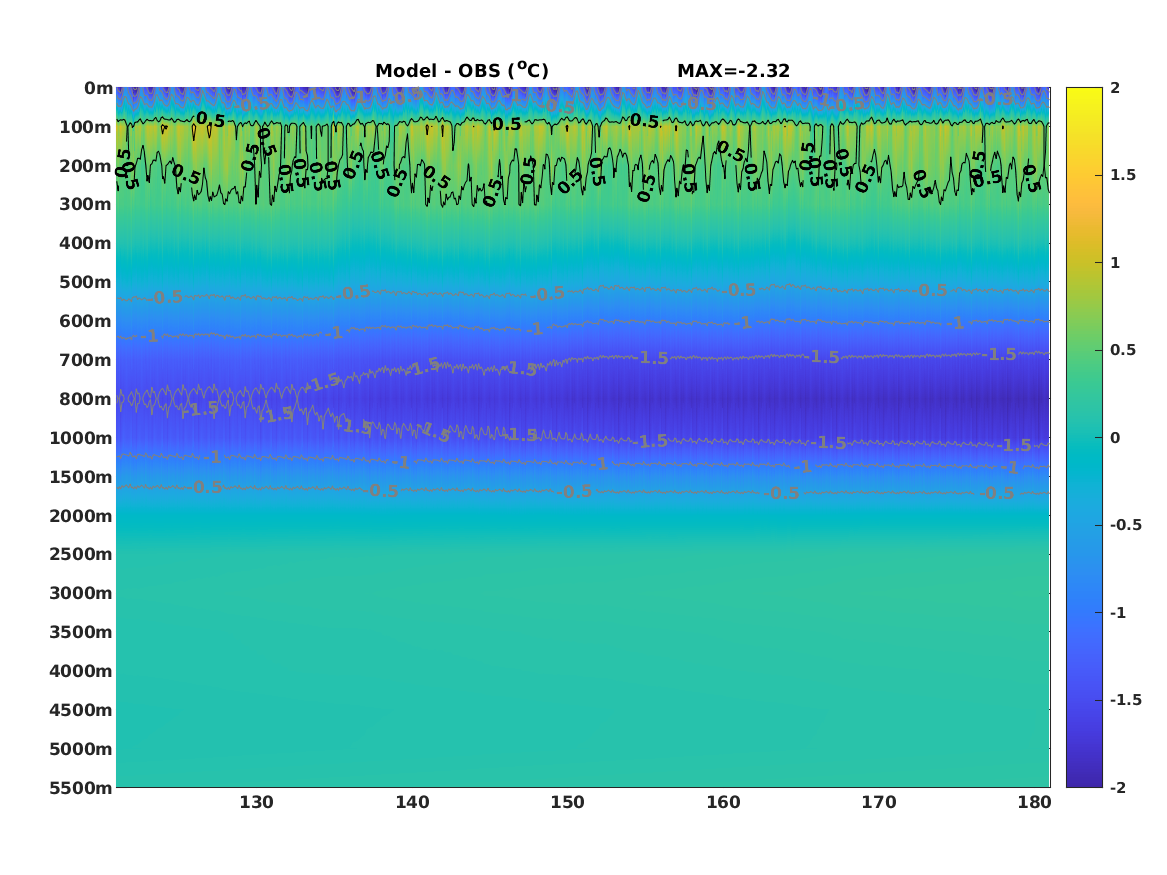
Task: Pick the '2000m' depth axis label
Action: click(81, 516)
